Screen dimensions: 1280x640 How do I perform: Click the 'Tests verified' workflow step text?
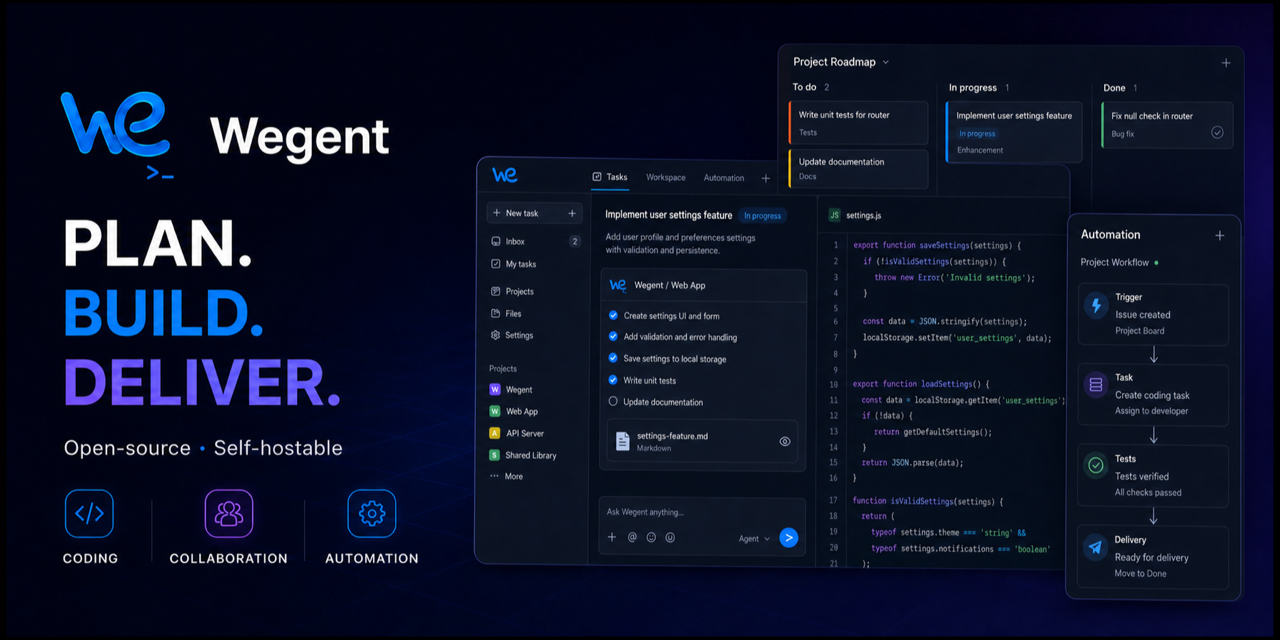[x=1142, y=476]
